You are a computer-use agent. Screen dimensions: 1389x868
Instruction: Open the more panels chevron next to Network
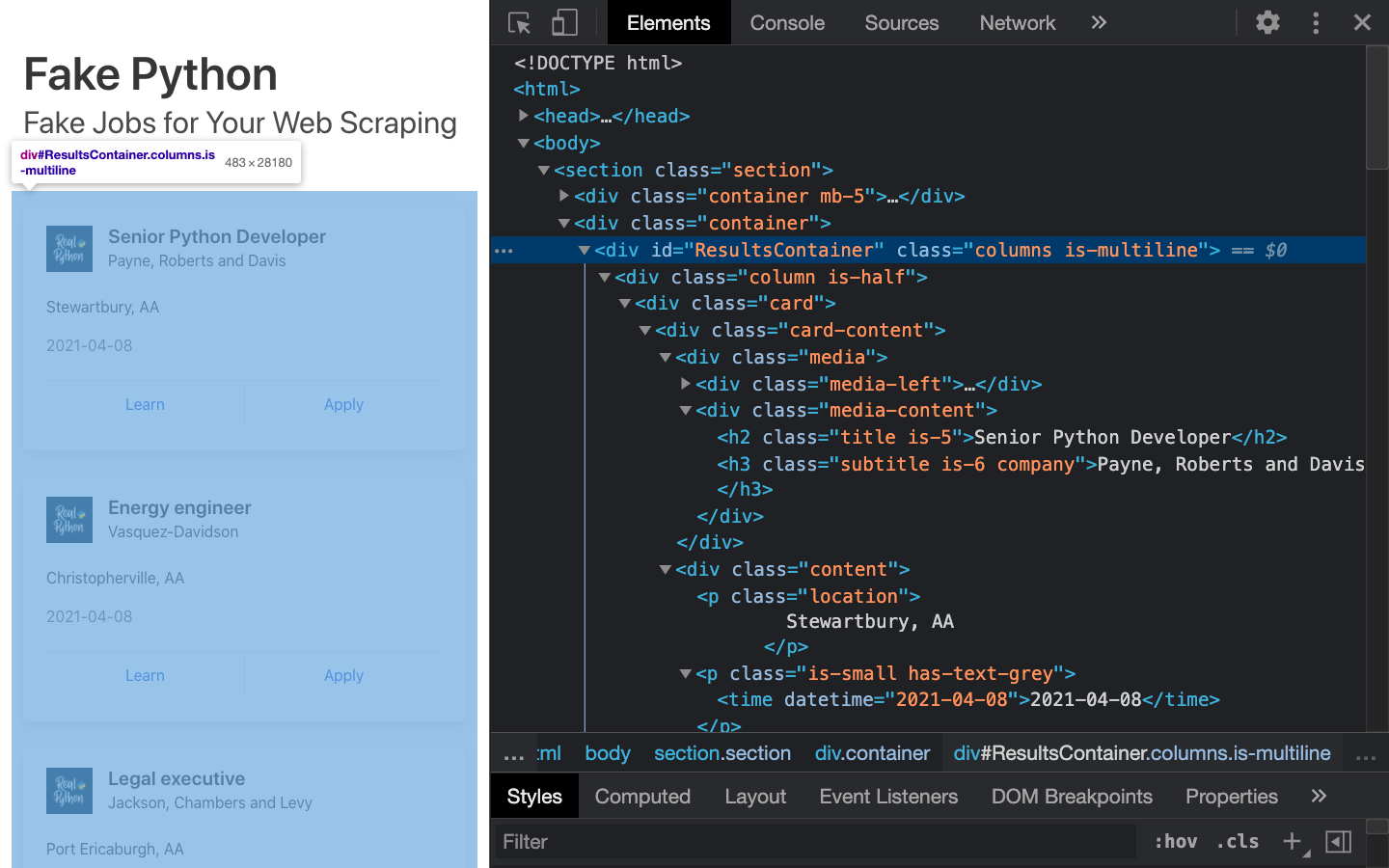[x=1099, y=22]
